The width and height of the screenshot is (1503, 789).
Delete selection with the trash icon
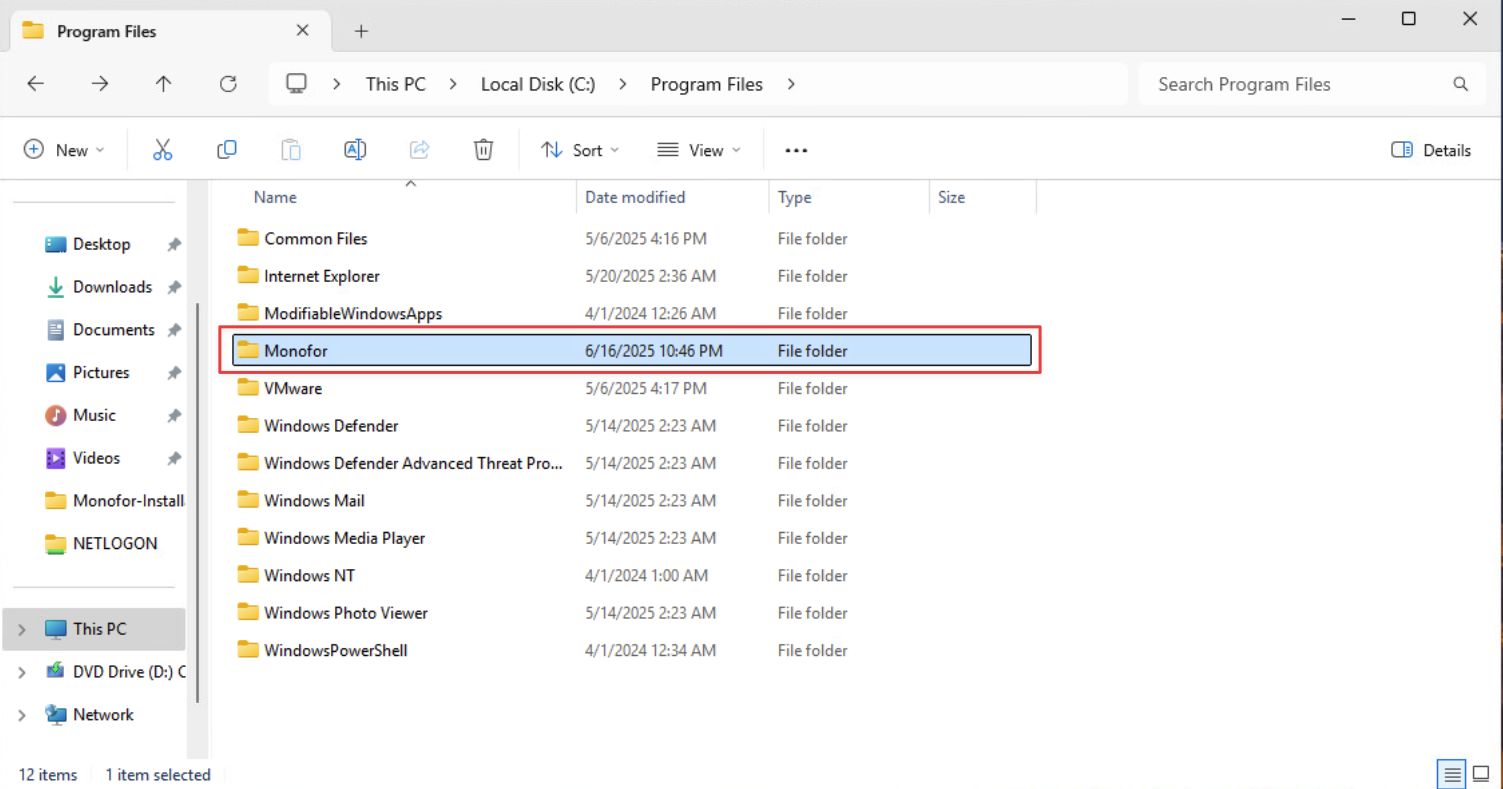pos(483,150)
